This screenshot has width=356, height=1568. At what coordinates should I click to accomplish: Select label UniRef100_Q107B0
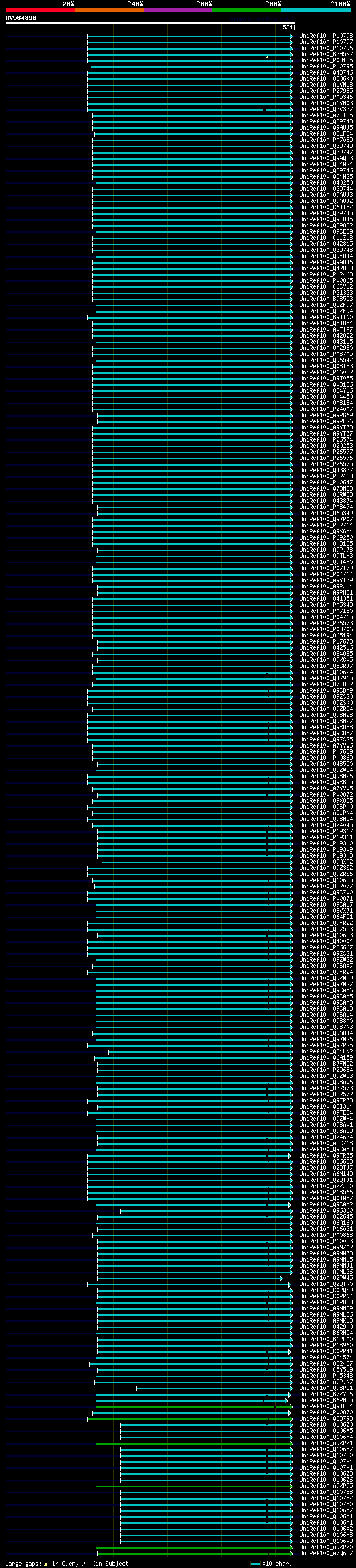(326, 1504)
